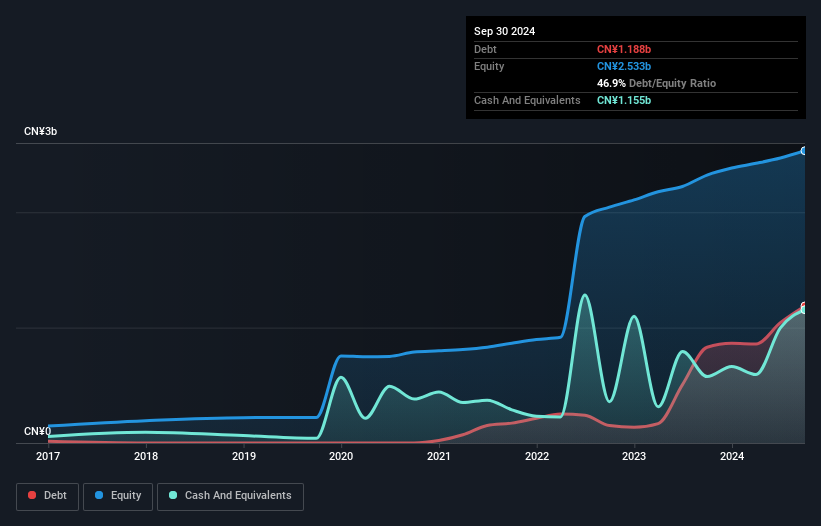The image size is (821, 526).
Task: Click the CN¥1.155b cash value
Action: click(624, 100)
